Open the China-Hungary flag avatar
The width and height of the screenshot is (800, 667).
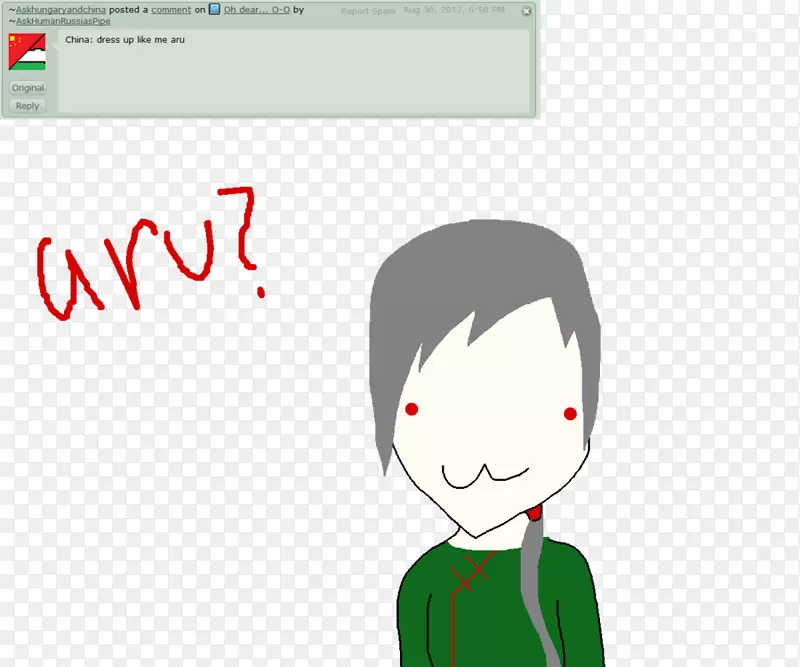point(27,52)
